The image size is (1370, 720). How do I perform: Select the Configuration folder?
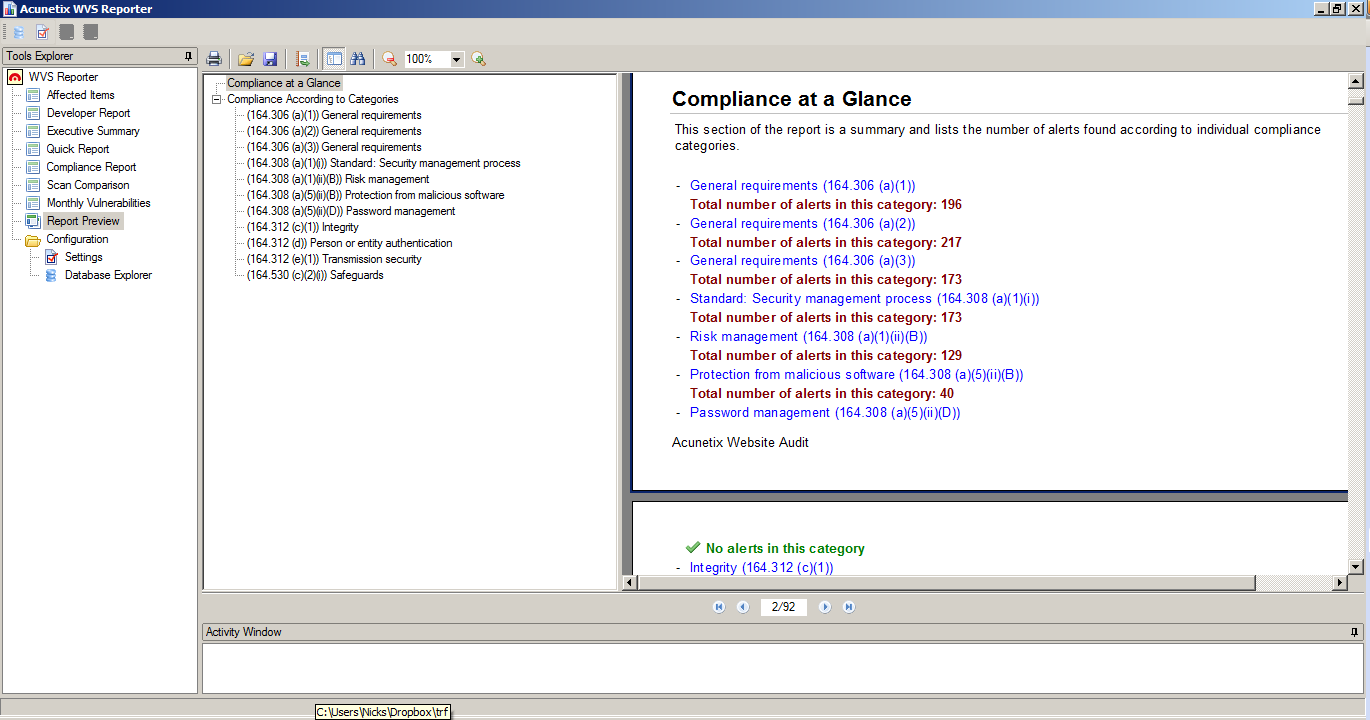pyautogui.click(x=77, y=239)
